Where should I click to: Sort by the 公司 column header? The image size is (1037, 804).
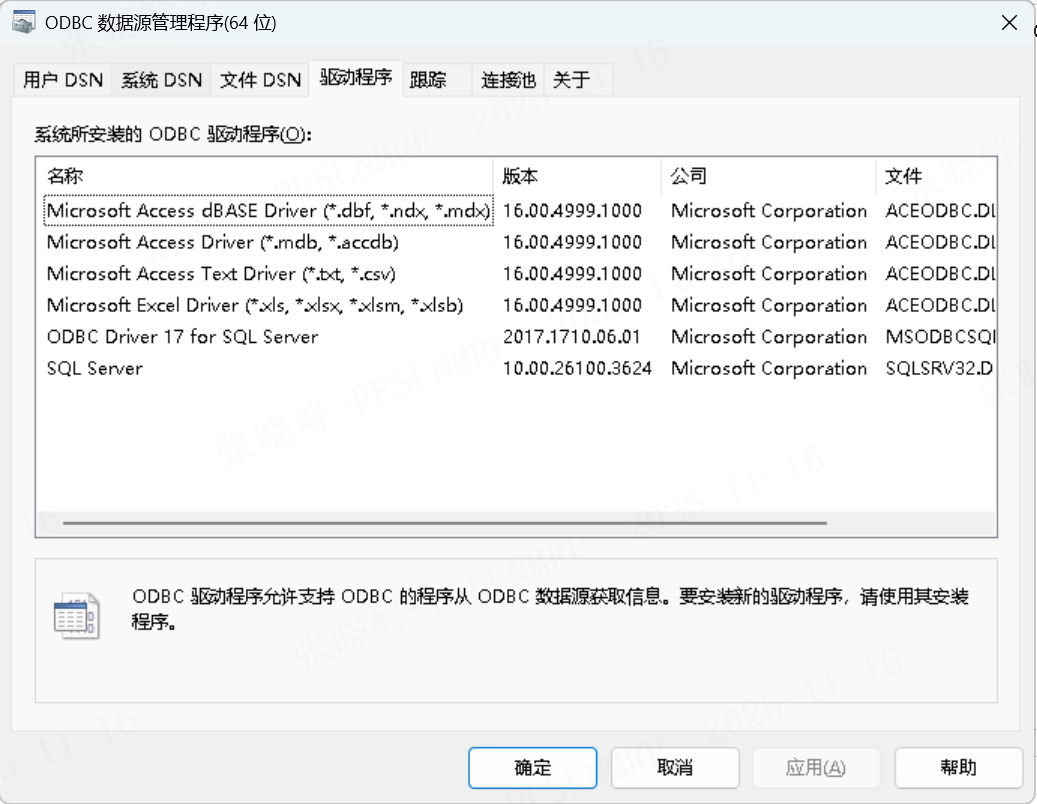768,176
